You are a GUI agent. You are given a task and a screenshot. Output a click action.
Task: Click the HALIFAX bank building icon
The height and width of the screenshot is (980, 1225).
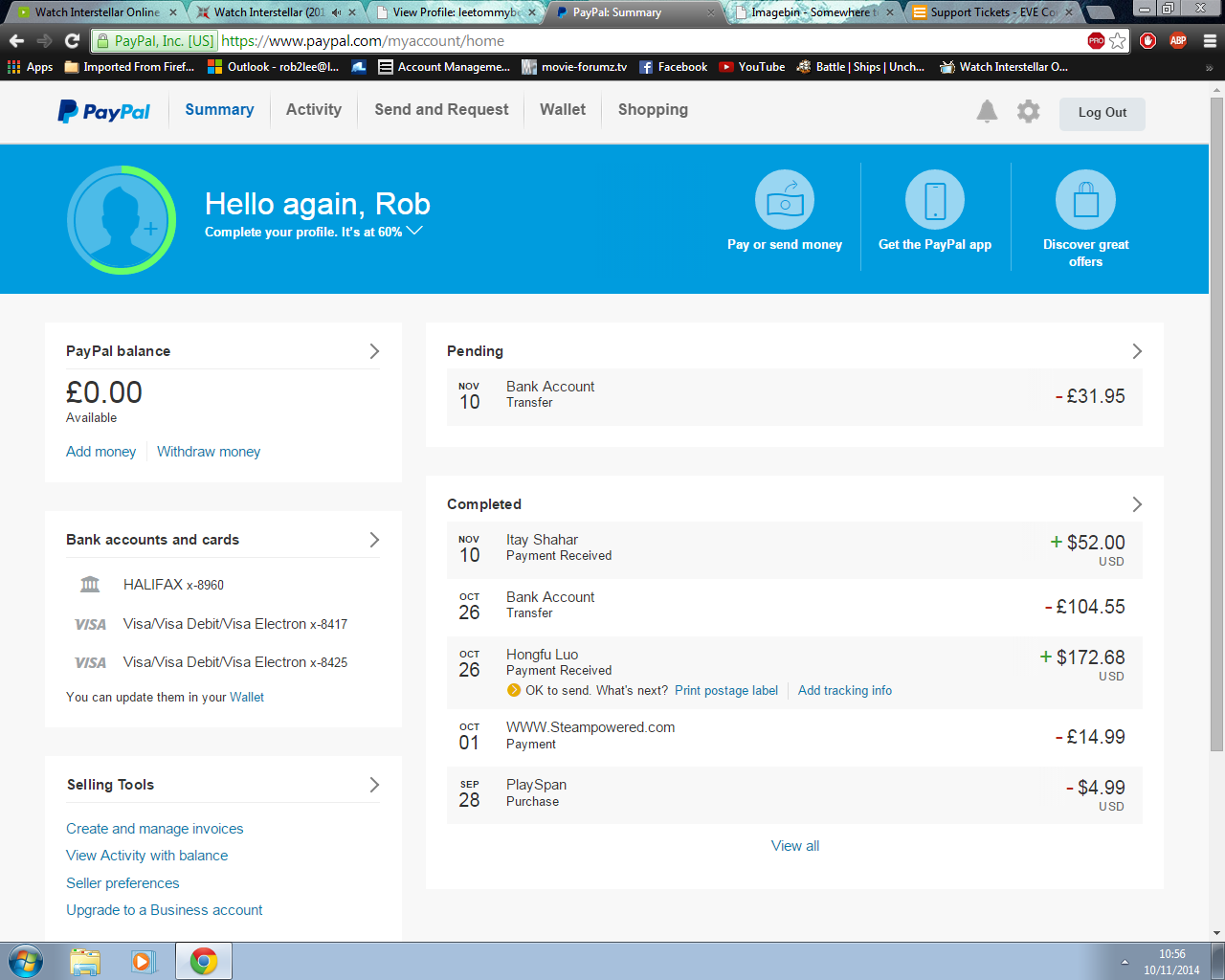pos(90,584)
